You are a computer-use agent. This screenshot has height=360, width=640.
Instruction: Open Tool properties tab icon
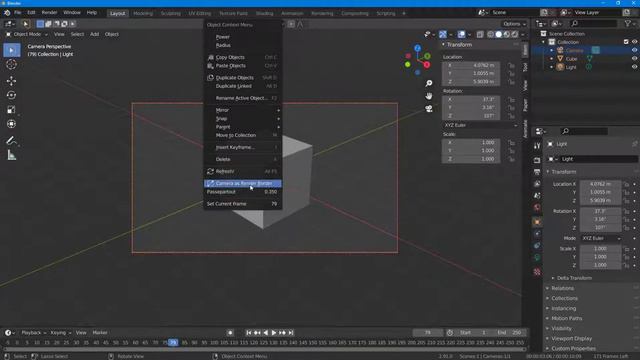[537, 146]
